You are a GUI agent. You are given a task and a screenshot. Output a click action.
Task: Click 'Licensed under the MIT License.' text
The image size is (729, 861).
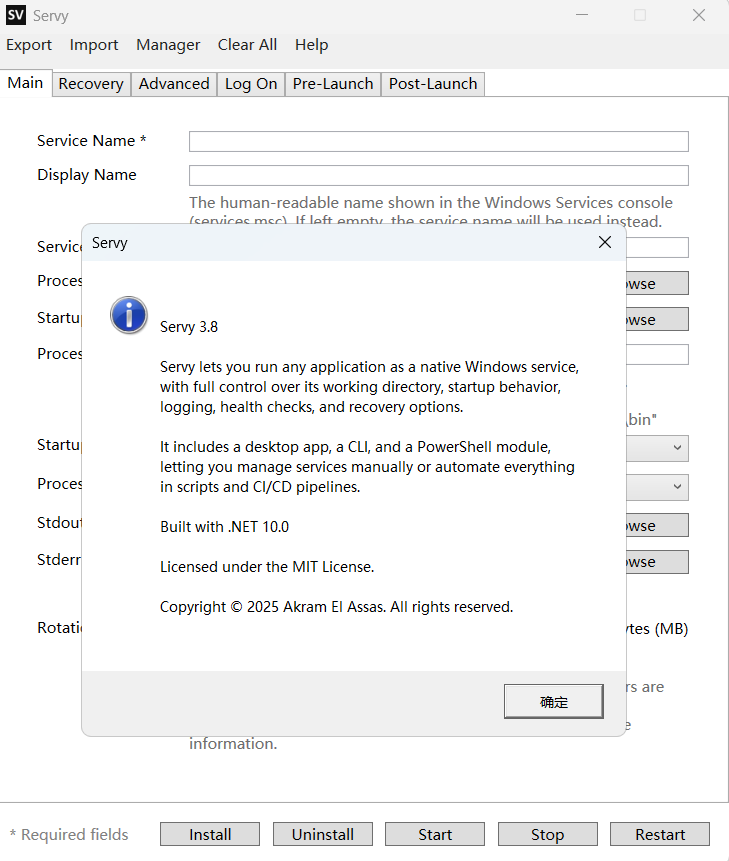[267, 567]
